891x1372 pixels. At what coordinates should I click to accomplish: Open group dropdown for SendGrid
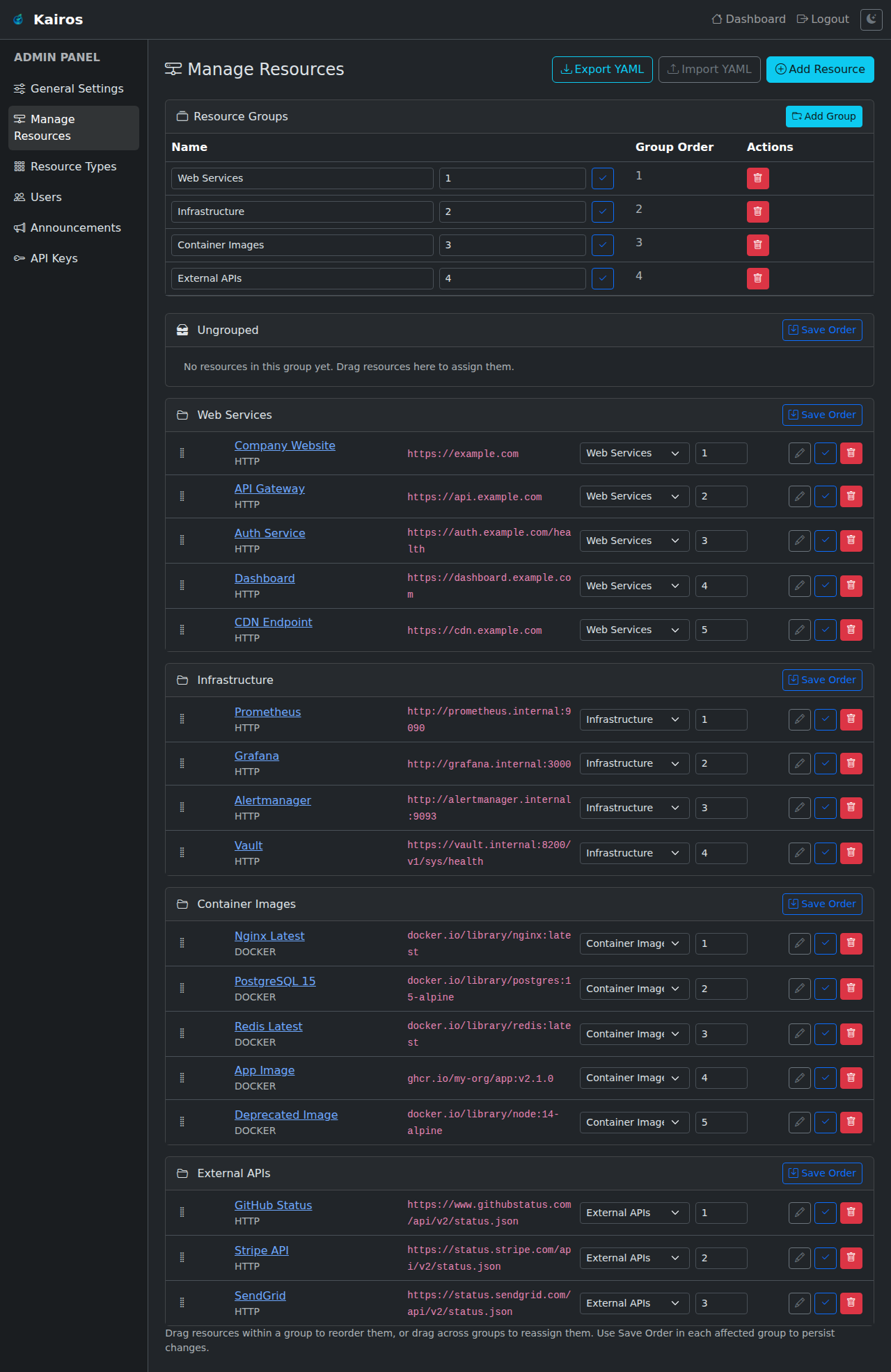tap(634, 1303)
